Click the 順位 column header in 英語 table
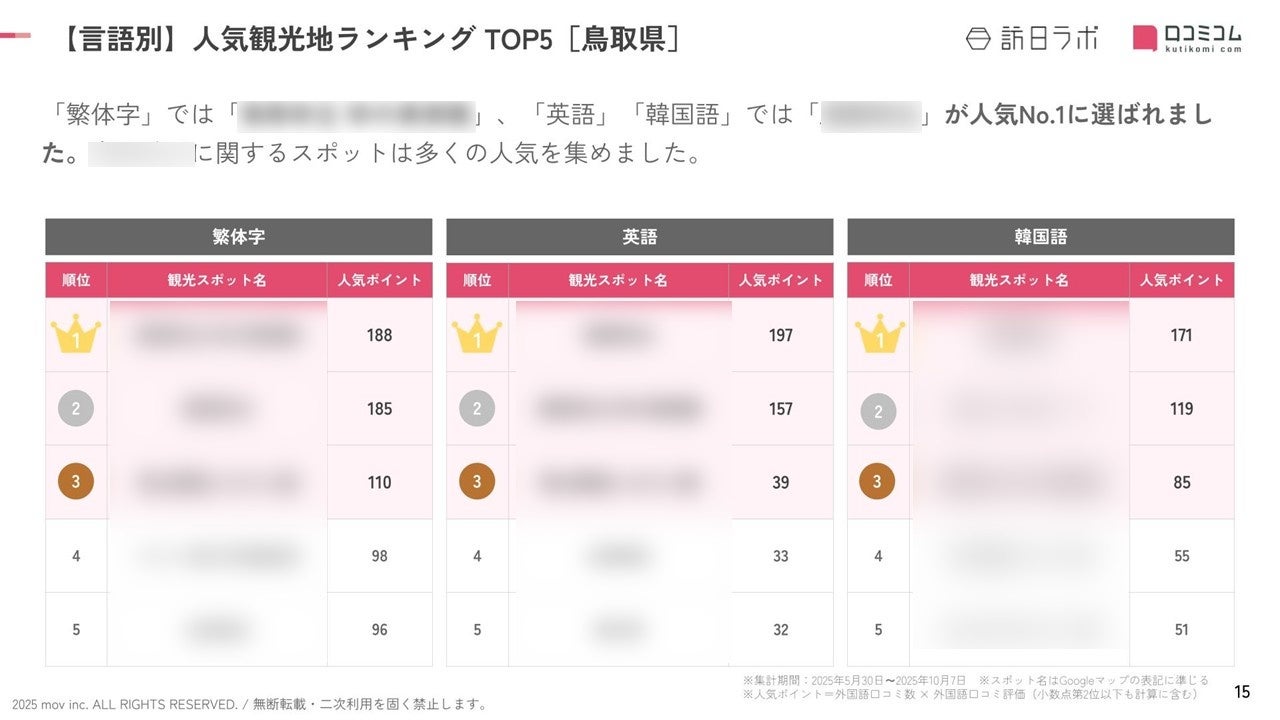The height and width of the screenshot is (720, 1280). click(x=477, y=280)
